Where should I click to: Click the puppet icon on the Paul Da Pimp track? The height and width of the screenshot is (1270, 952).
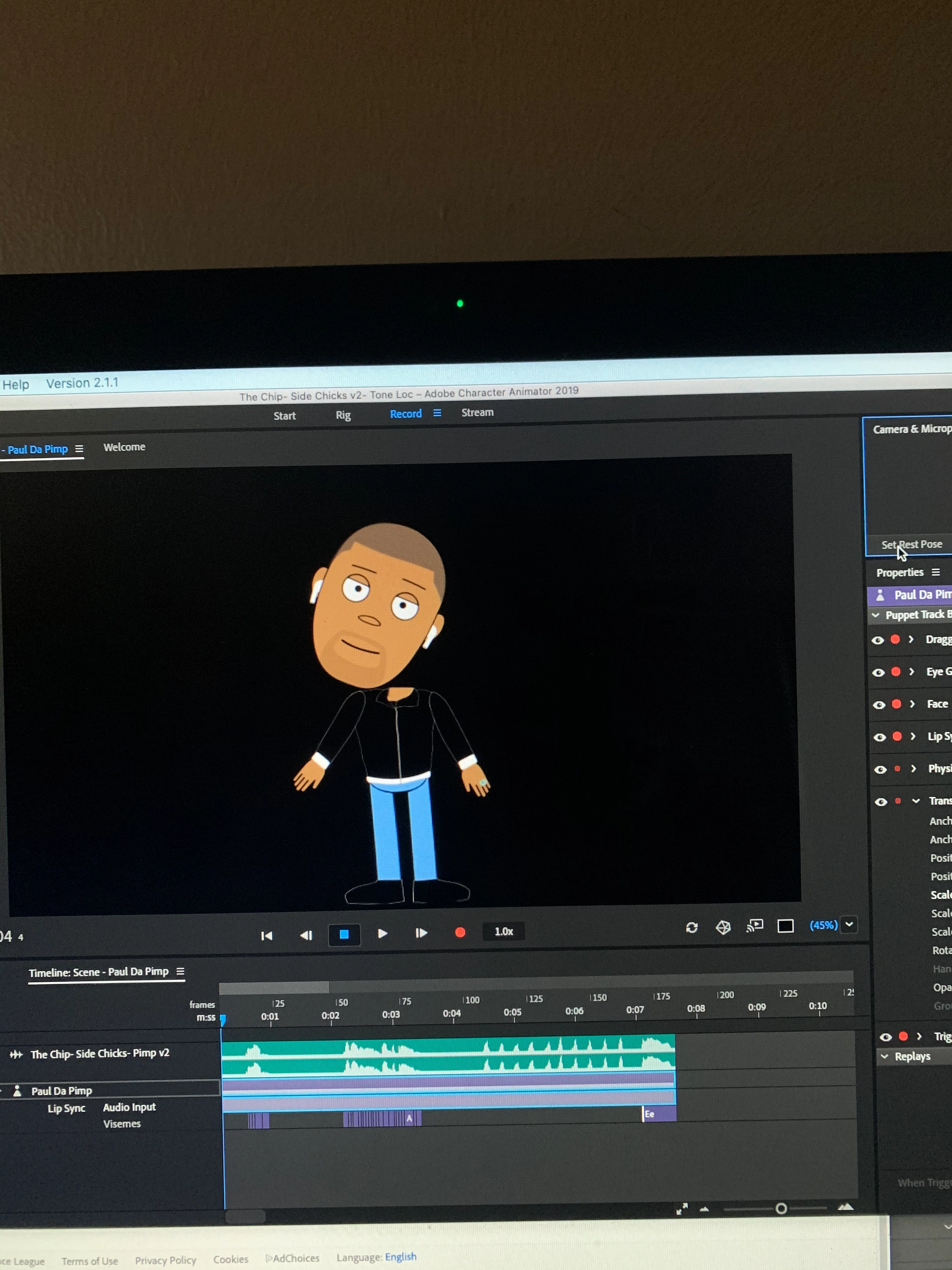click(17, 1090)
